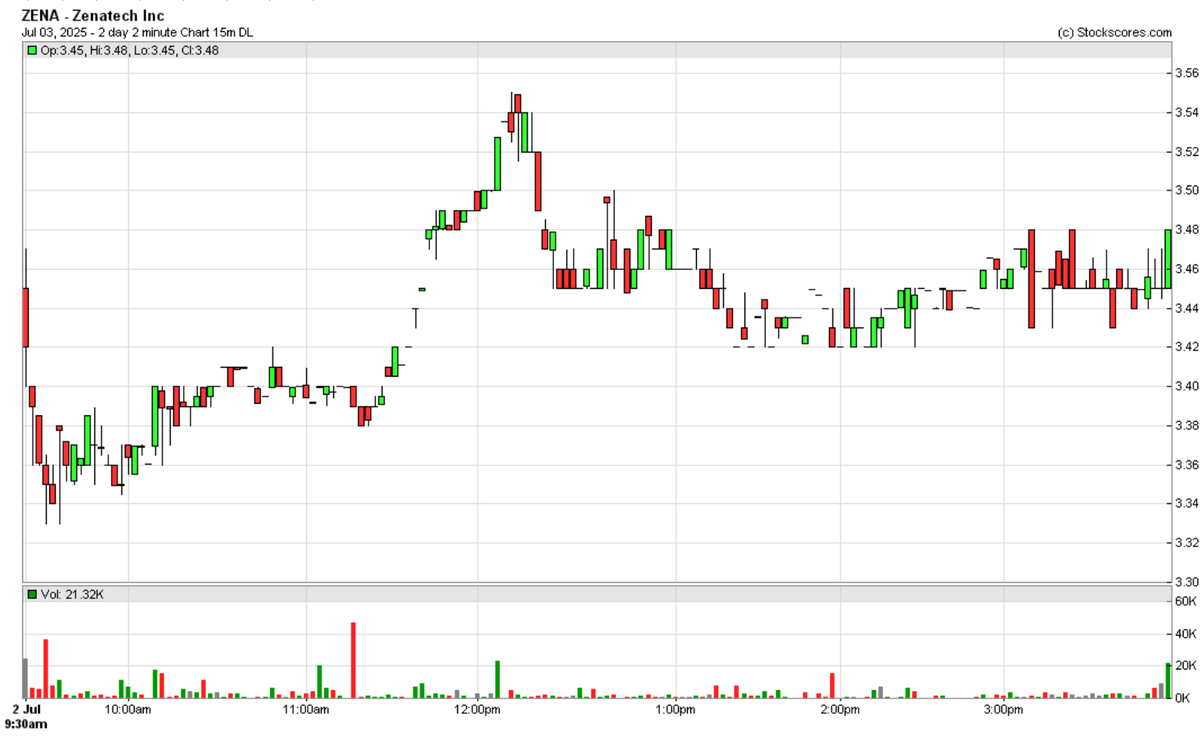The width and height of the screenshot is (1200, 741).
Task: Click the (c) Stockscores.com credit
Action: pyautogui.click(x=1114, y=32)
